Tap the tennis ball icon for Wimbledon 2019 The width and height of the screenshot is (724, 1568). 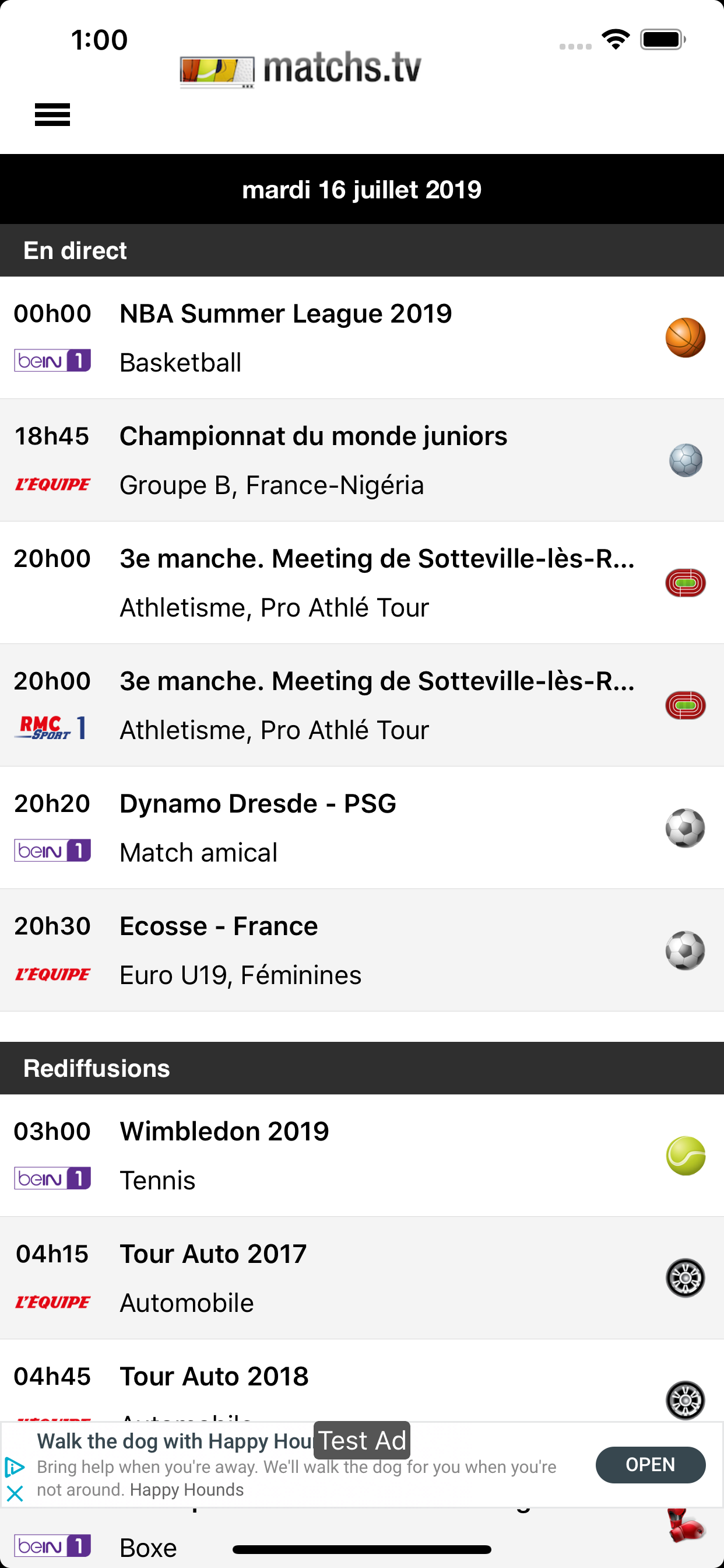[x=685, y=1156]
